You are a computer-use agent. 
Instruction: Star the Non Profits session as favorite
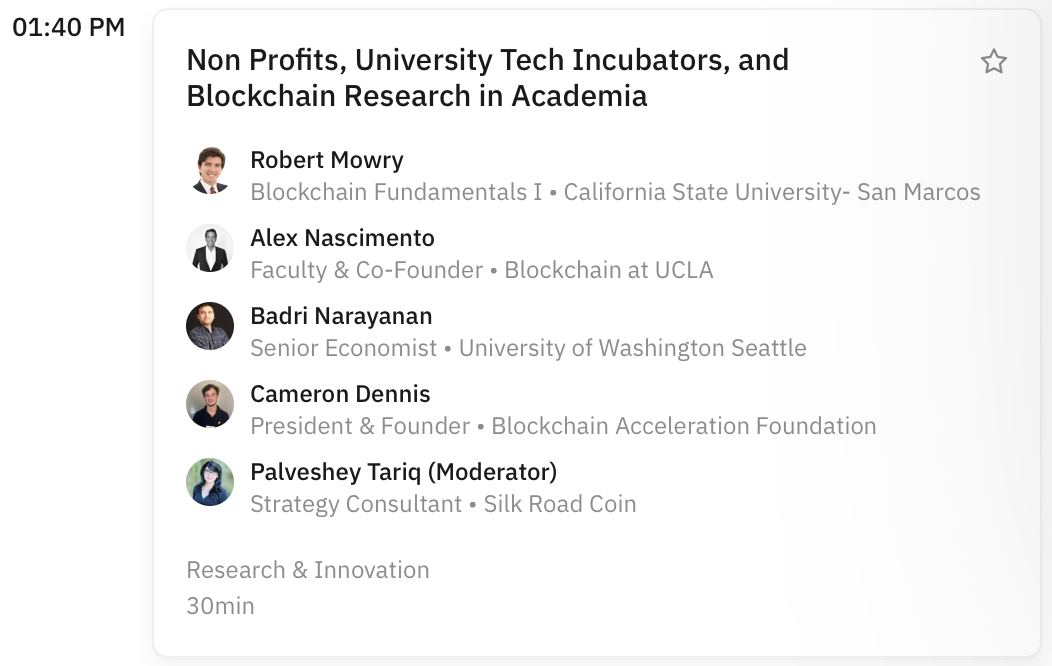click(993, 62)
